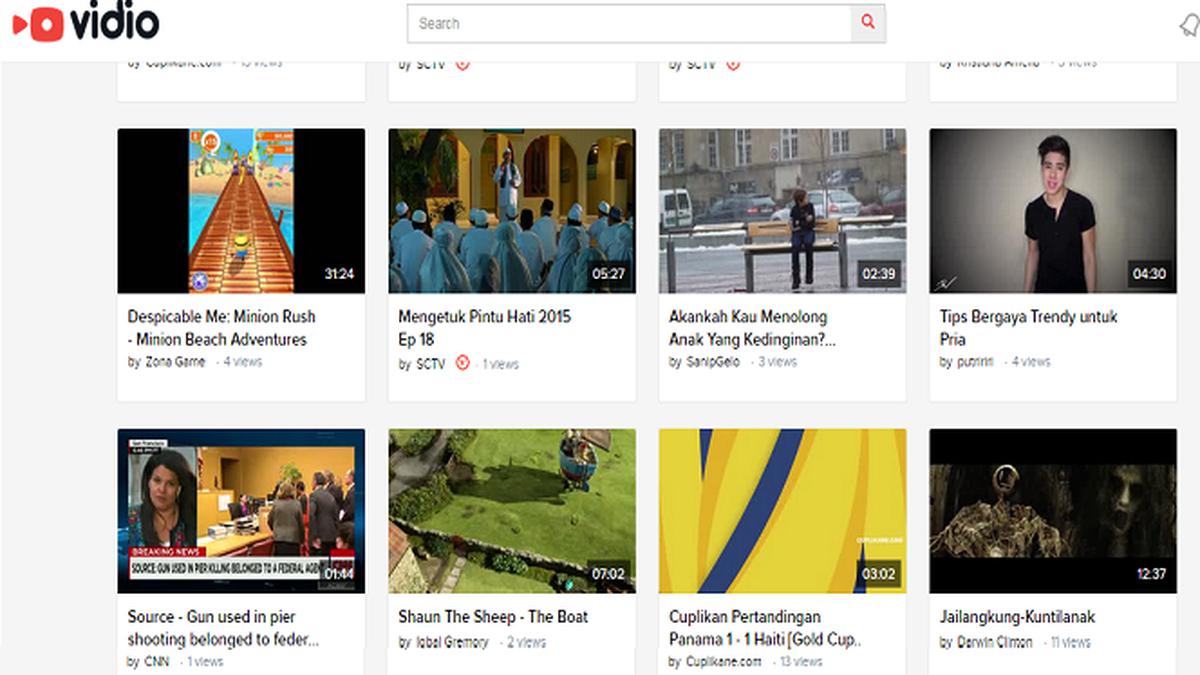Click the red search magnifier icon
The width and height of the screenshot is (1200, 675).
[x=866, y=22]
